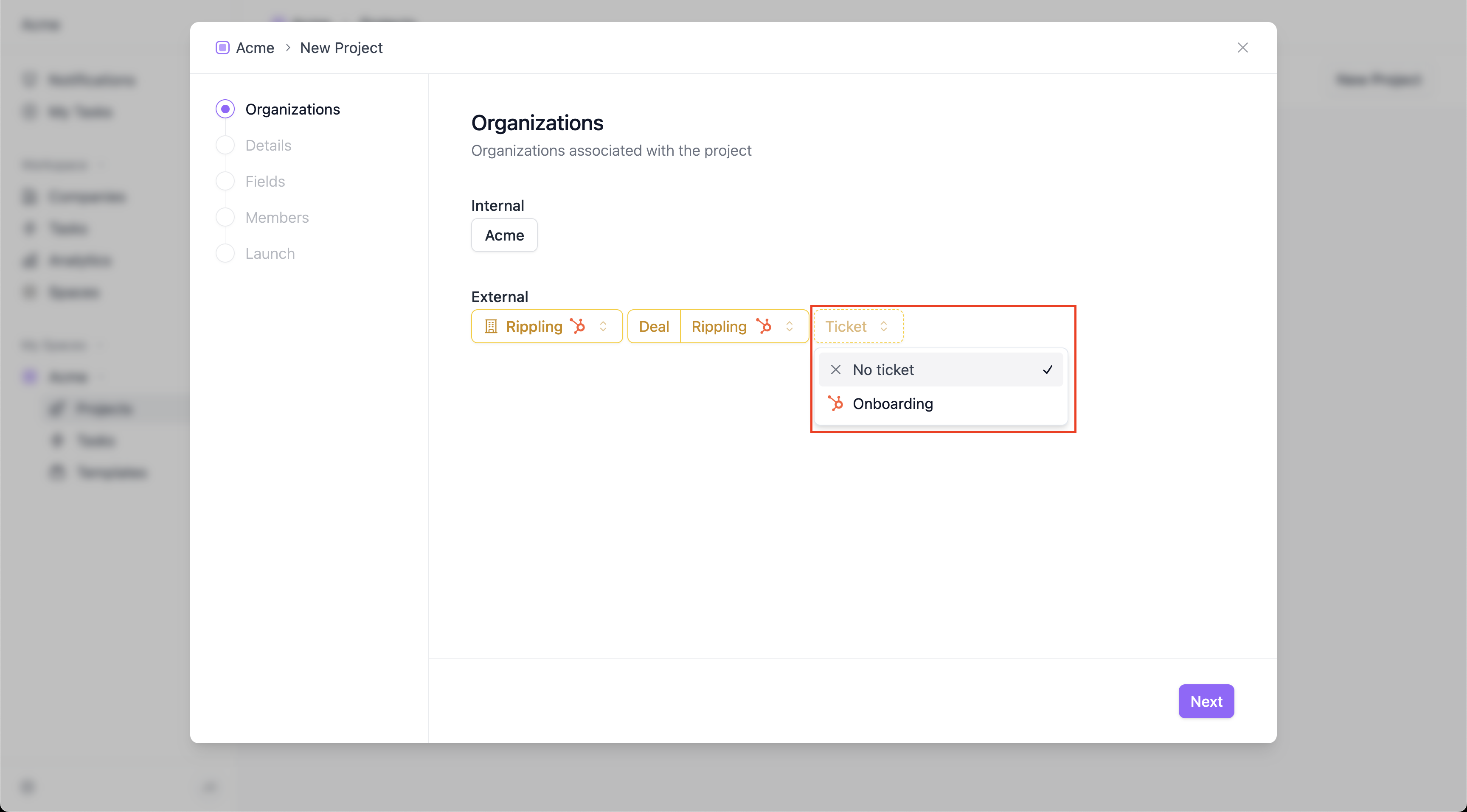
Task: Click the checkmark on No ticket row
Action: pos(1047,370)
